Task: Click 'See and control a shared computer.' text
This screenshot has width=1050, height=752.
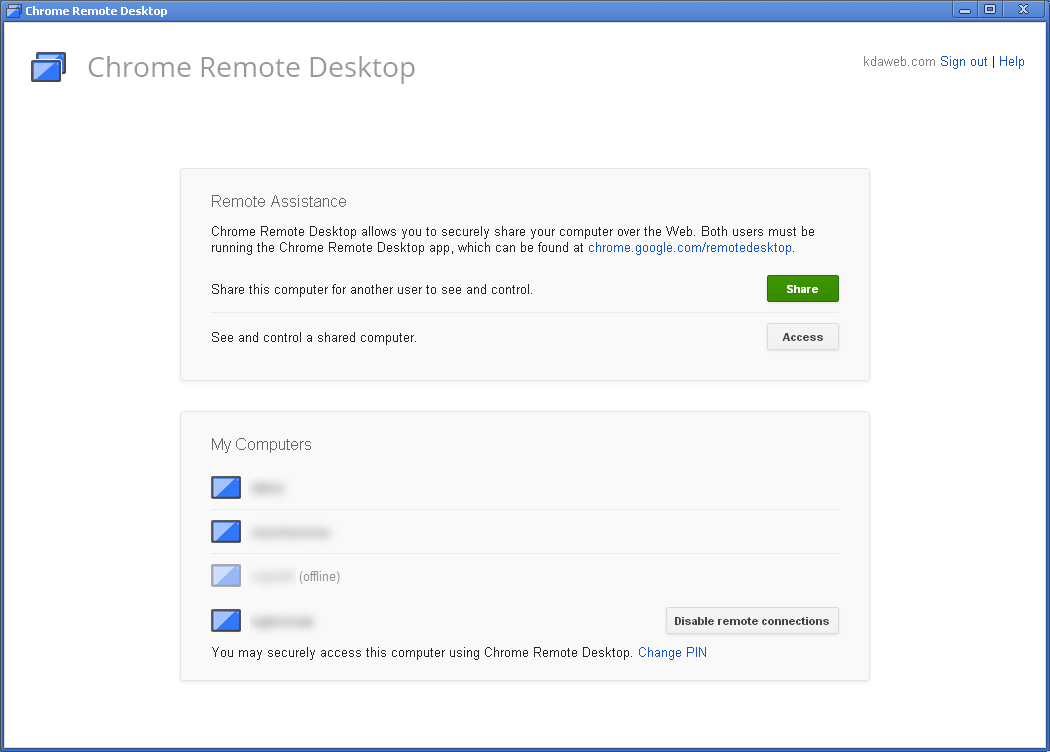Action: coord(314,337)
